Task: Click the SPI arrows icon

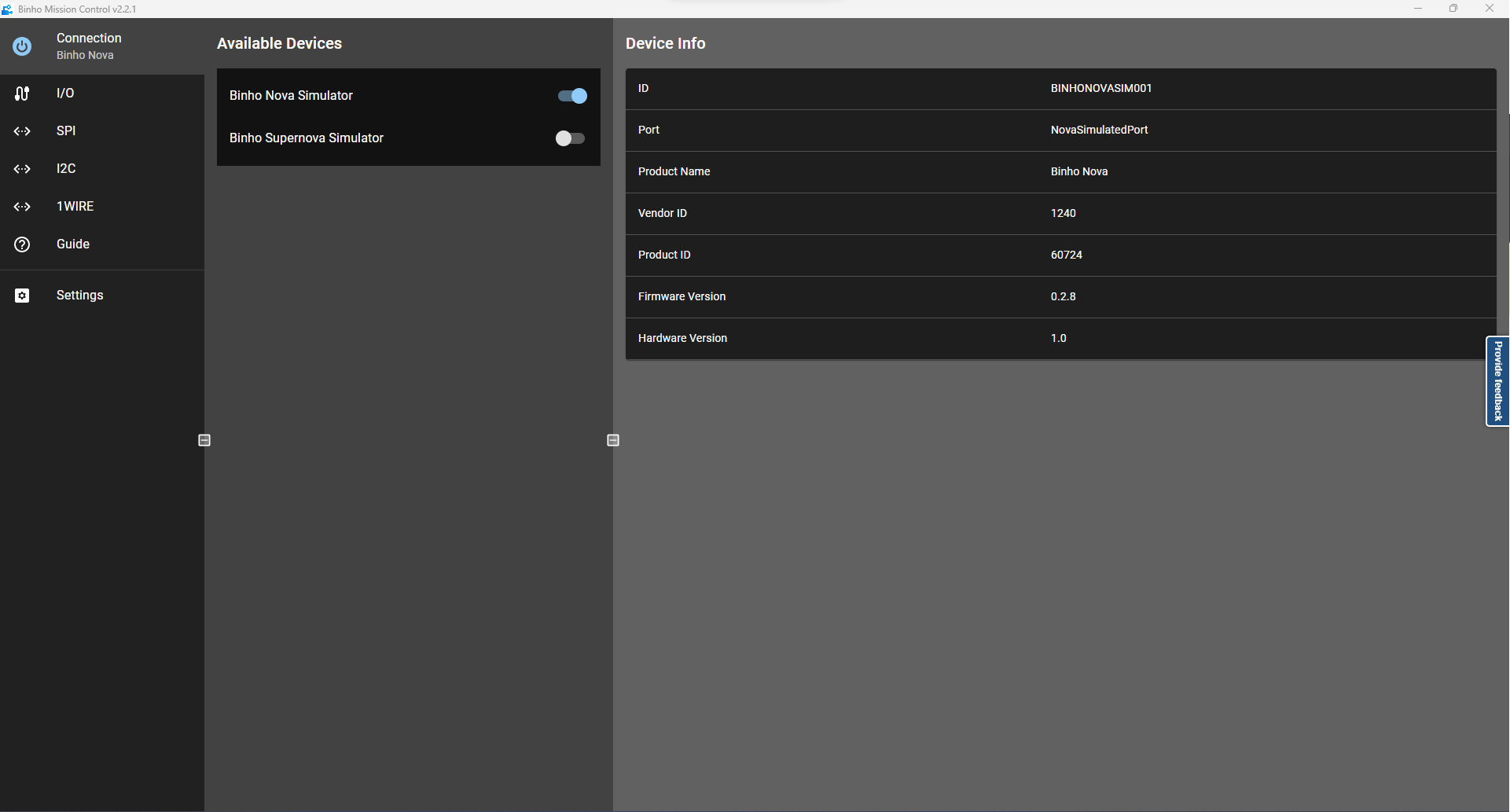Action: 22,131
